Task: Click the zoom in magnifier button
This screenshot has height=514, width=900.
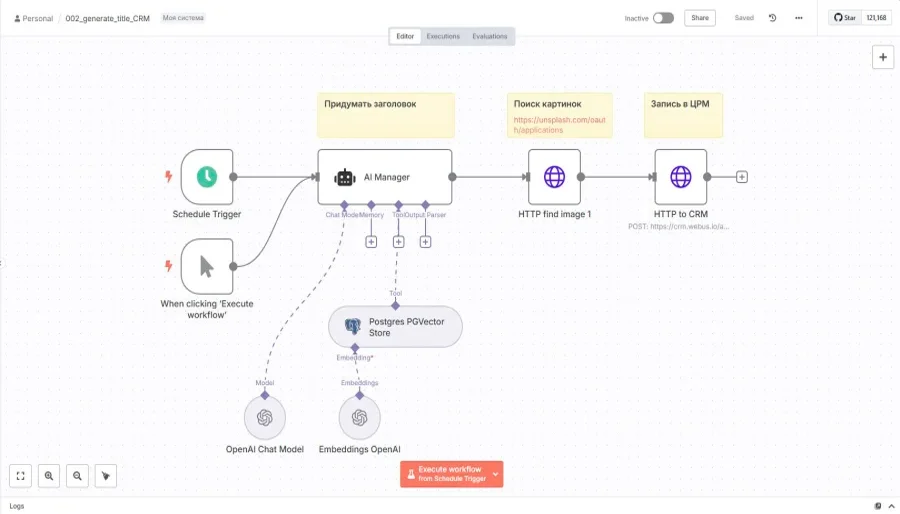Action: [49, 476]
